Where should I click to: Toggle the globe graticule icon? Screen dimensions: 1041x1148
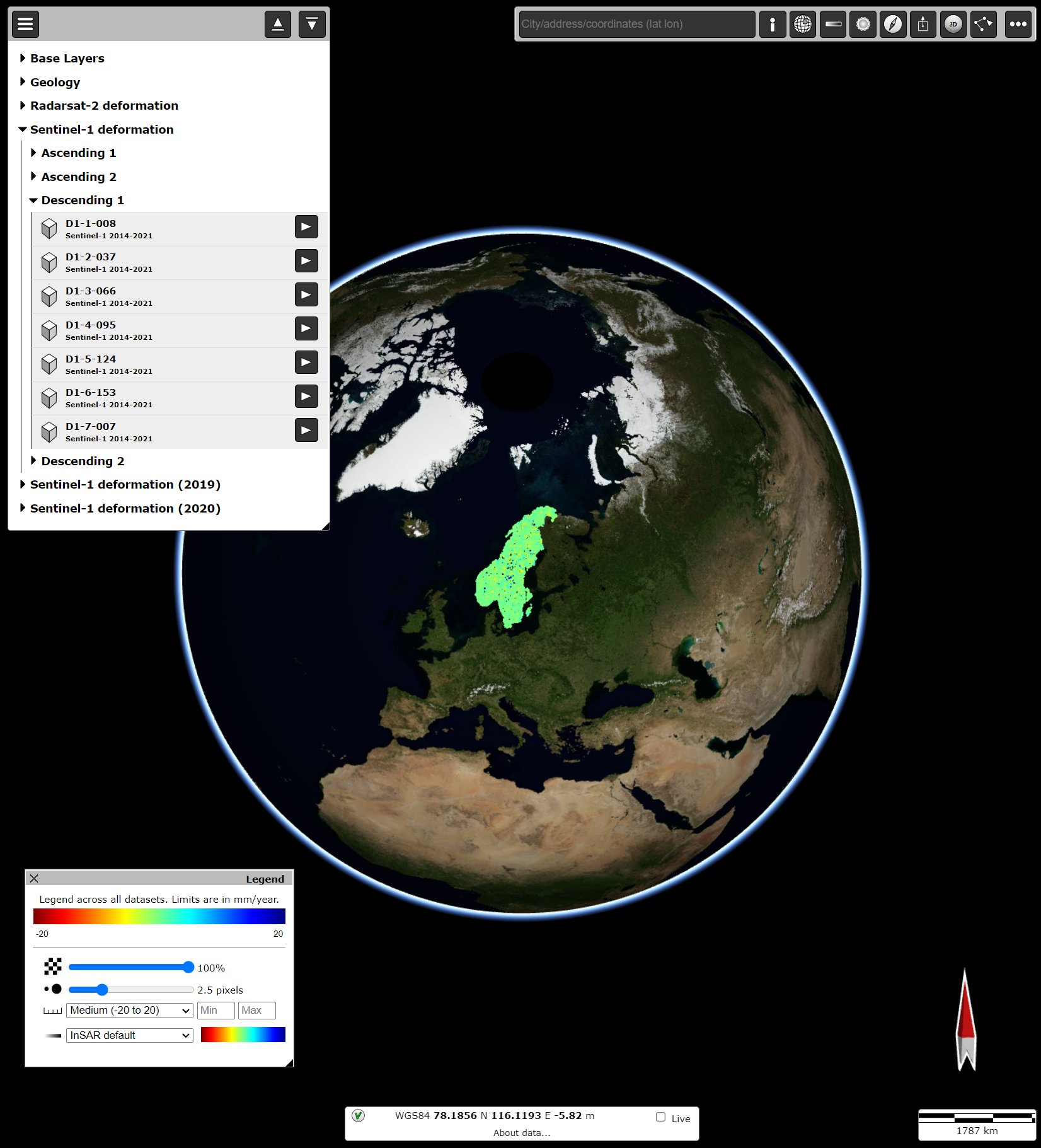coord(802,25)
